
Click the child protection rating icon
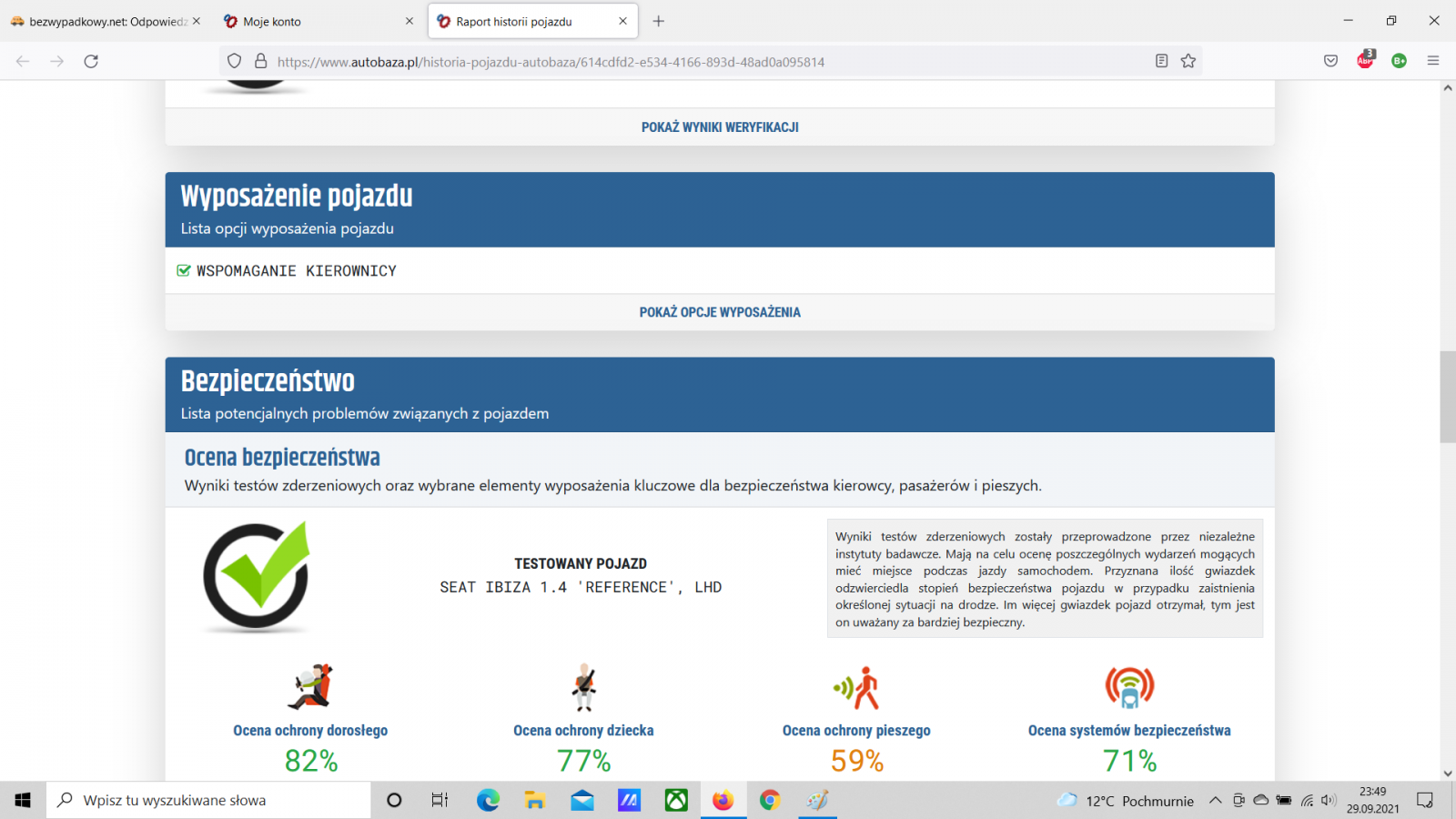[x=583, y=687]
